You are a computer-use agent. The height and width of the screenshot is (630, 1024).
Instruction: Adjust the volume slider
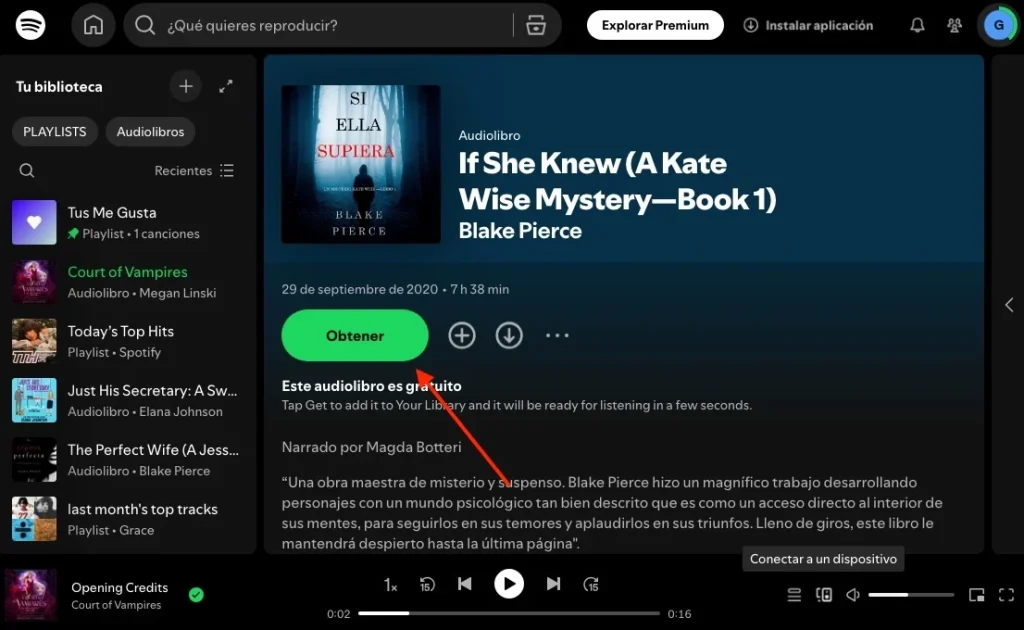(911, 595)
